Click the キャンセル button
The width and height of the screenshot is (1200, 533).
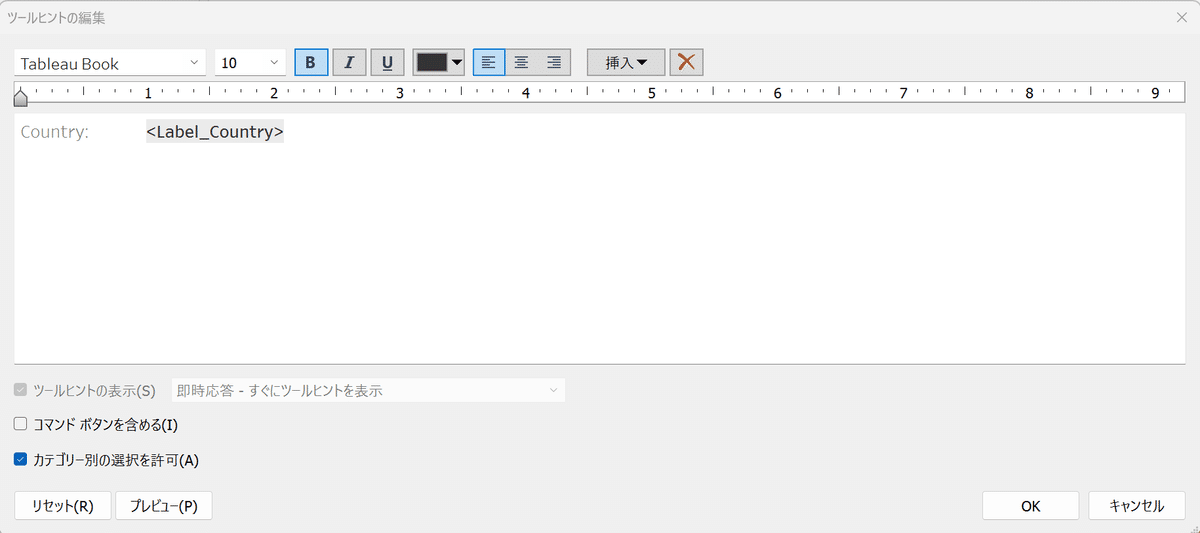[x=1137, y=506]
